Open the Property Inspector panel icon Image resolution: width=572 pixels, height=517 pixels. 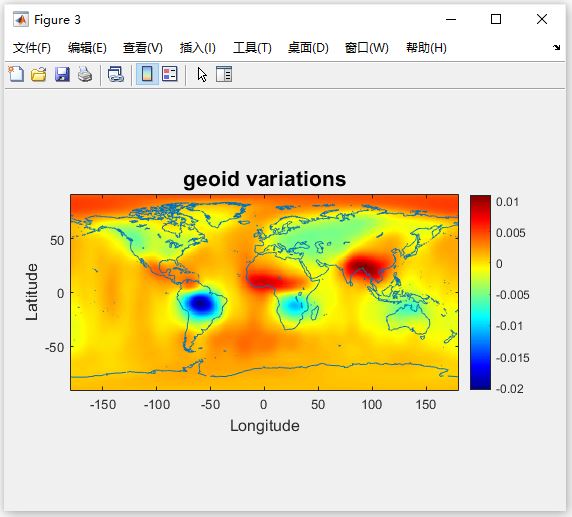[x=224, y=74]
